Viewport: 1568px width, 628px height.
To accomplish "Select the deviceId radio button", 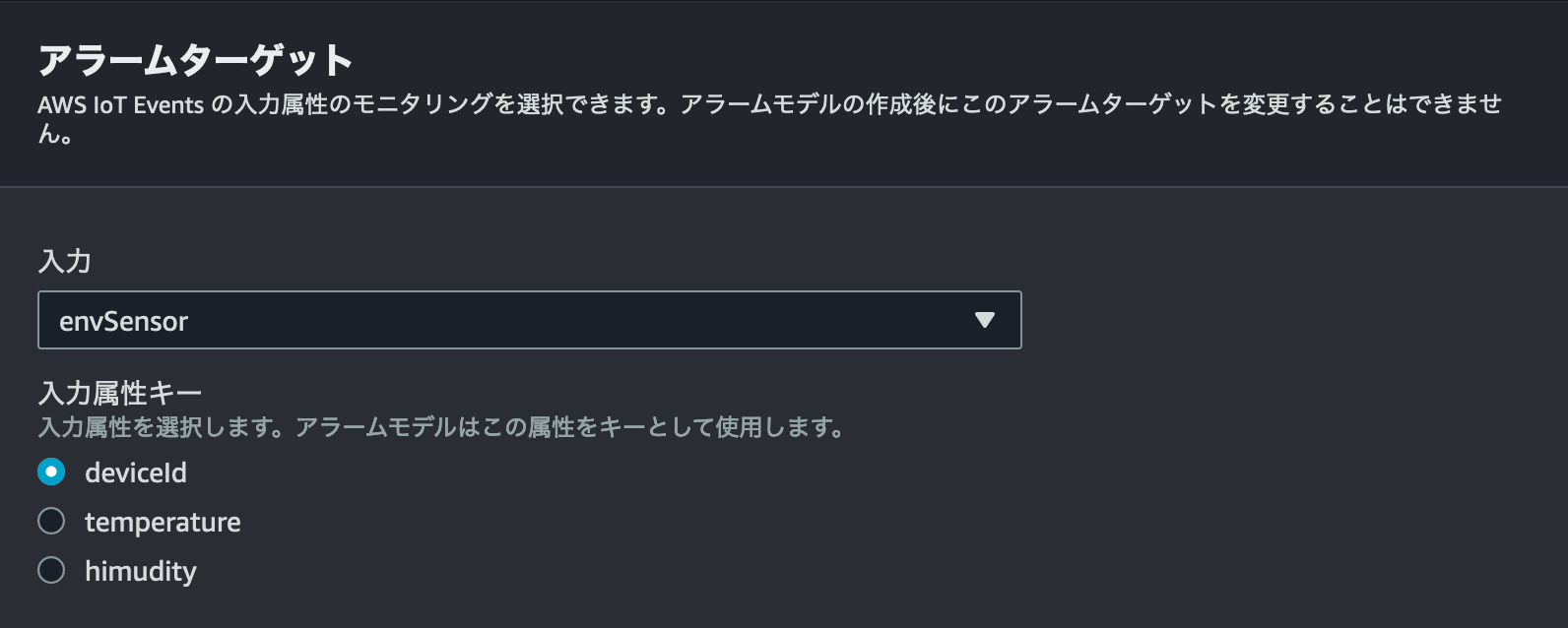I will click(51, 472).
